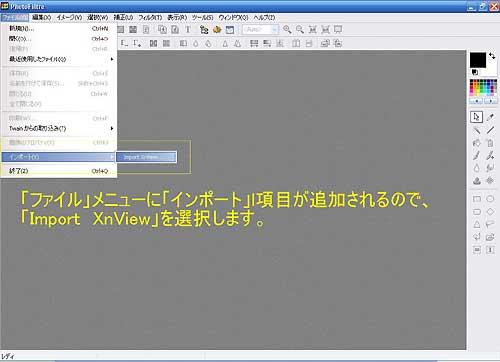Pick the black foreground color swatch
Image resolution: width=500 pixels, height=362 pixels.
478,60
